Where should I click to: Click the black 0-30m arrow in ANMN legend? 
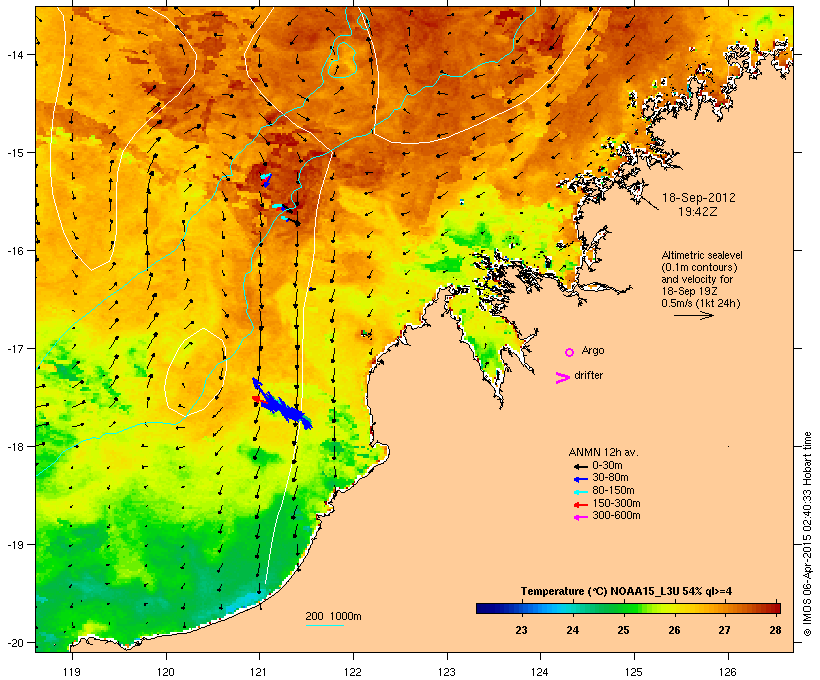pos(580,466)
